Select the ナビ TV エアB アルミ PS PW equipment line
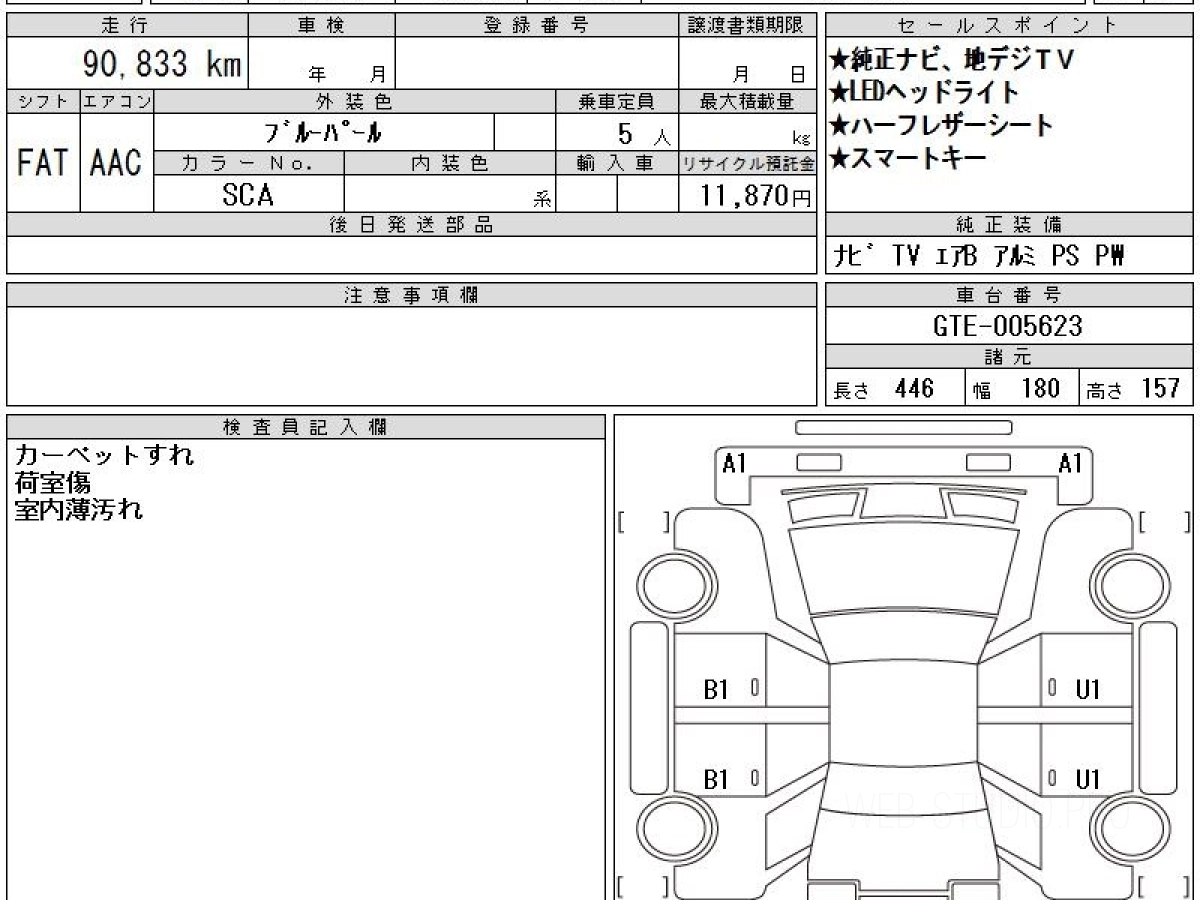Image resolution: width=1200 pixels, height=900 pixels. point(980,256)
